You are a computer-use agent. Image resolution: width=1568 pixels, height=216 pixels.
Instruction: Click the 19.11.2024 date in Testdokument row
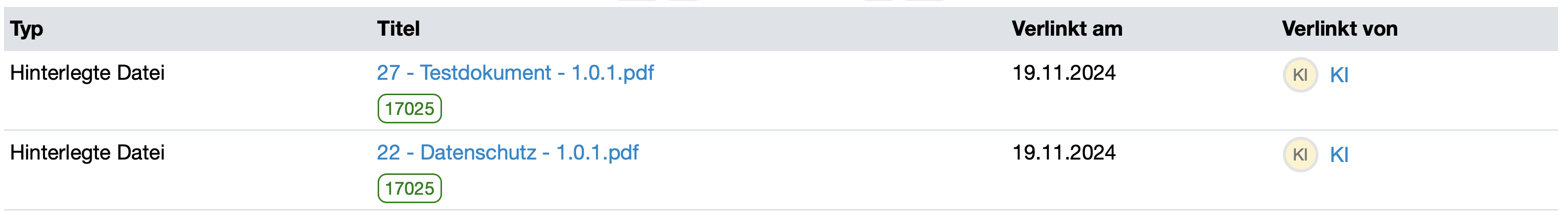[x=1063, y=73]
